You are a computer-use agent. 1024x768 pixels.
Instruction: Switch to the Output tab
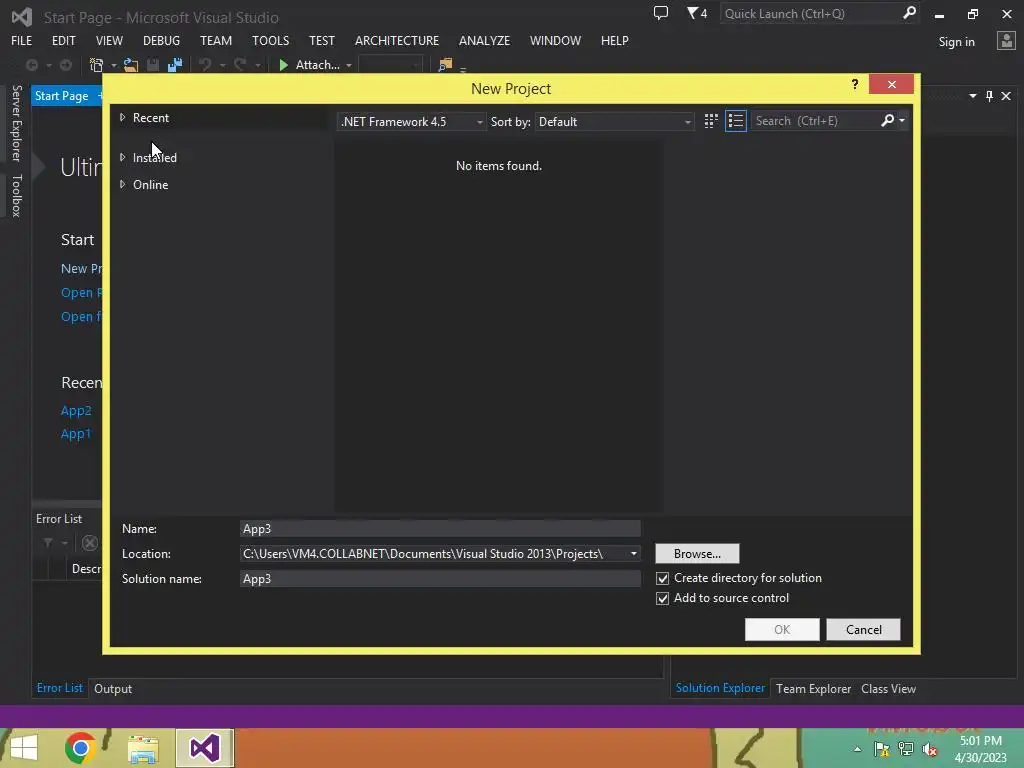pos(113,689)
